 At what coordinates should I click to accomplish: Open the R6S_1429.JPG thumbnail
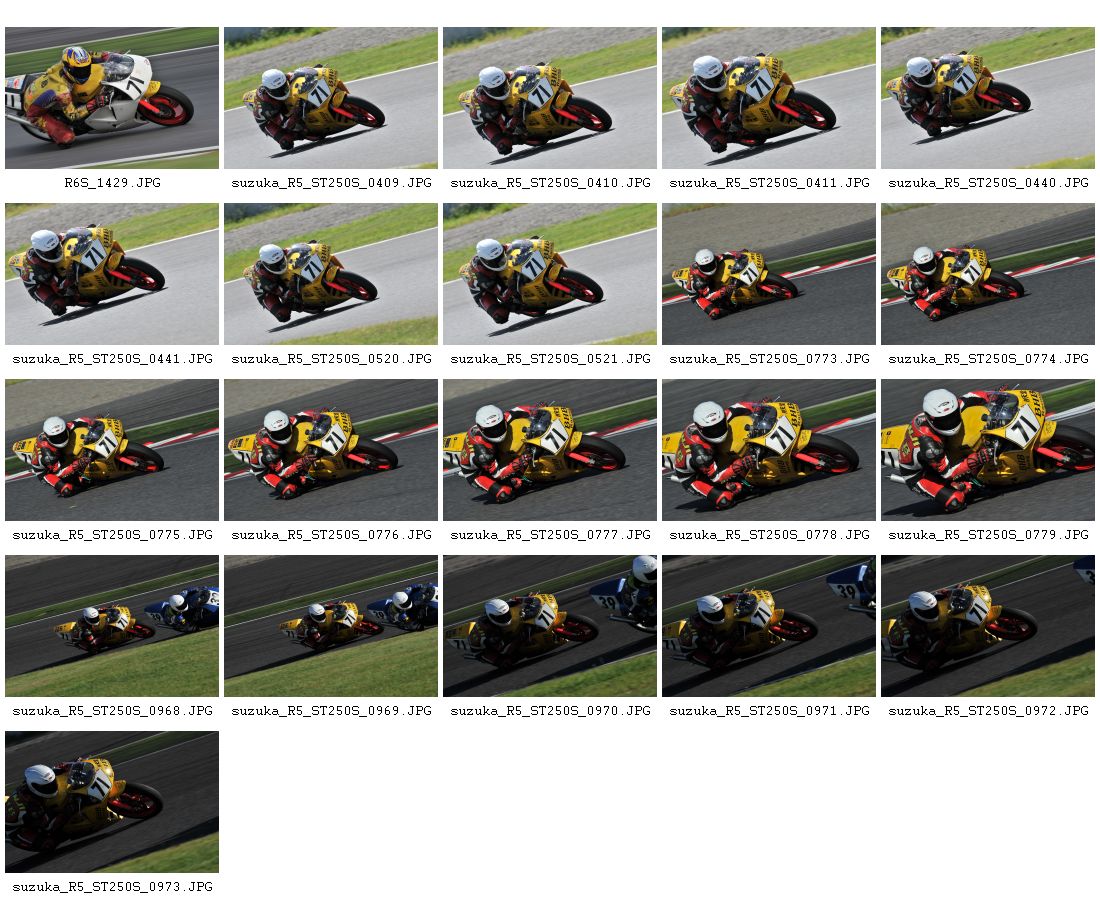(x=112, y=98)
